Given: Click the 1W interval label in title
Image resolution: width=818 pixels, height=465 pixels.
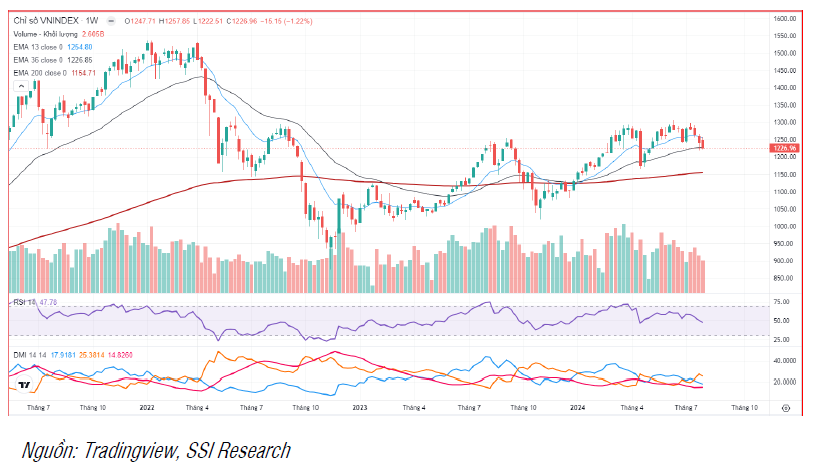Looking at the screenshot, I should (92, 21).
